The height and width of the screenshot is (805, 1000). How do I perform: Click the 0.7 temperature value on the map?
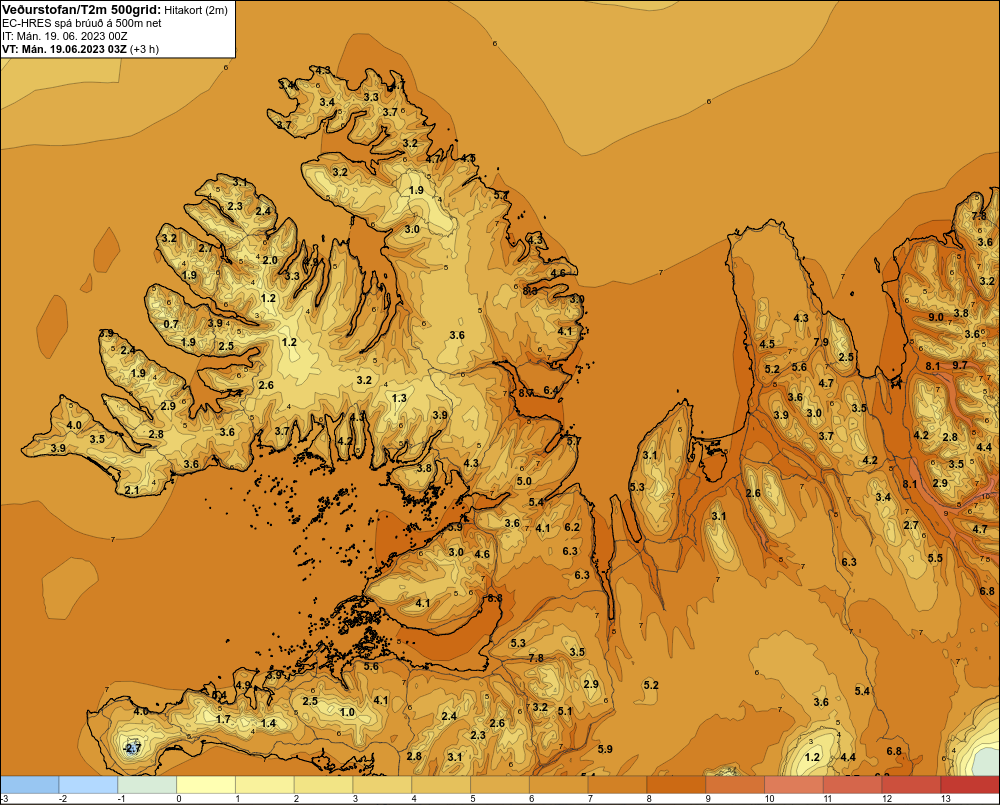point(171,324)
